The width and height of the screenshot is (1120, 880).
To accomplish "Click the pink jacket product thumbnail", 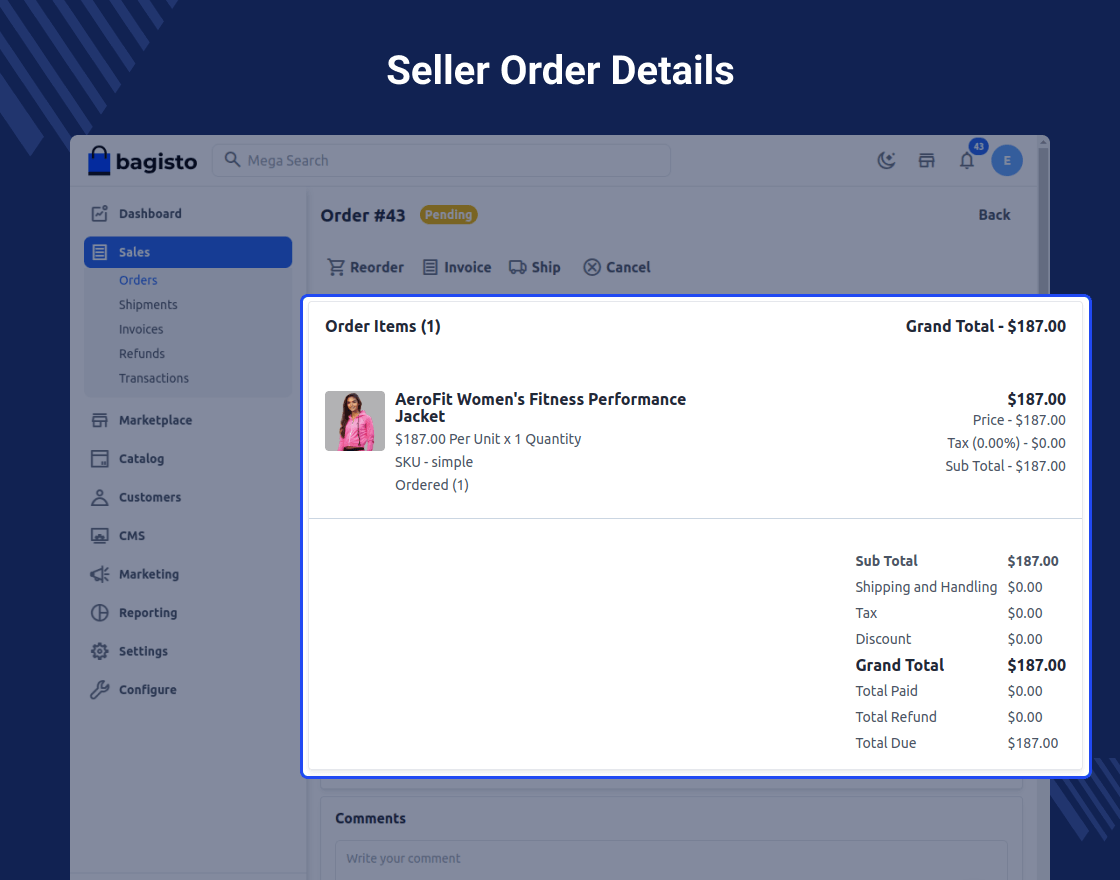I will (x=355, y=421).
